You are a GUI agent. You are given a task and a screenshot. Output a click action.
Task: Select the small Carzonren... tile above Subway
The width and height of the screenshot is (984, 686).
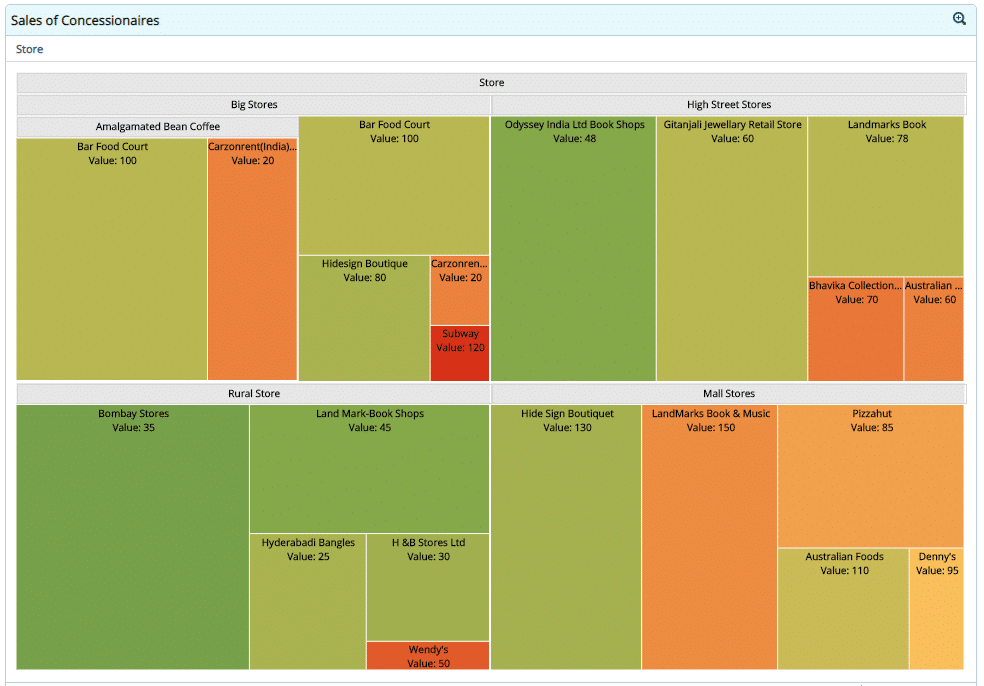click(x=460, y=290)
